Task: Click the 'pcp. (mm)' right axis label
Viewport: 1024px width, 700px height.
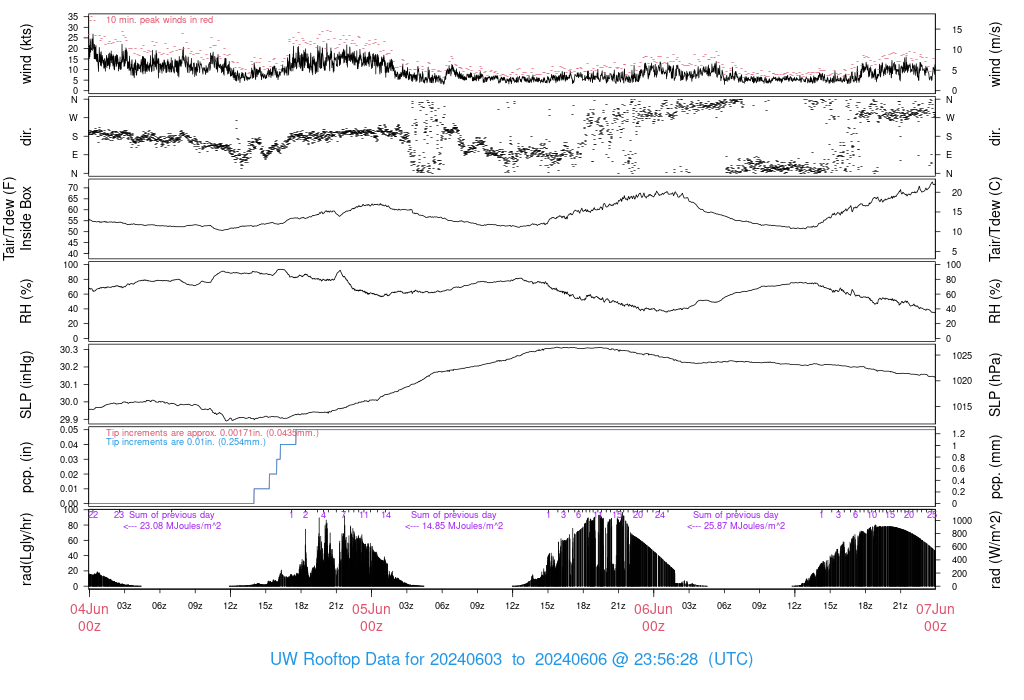Action: pos(995,467)
